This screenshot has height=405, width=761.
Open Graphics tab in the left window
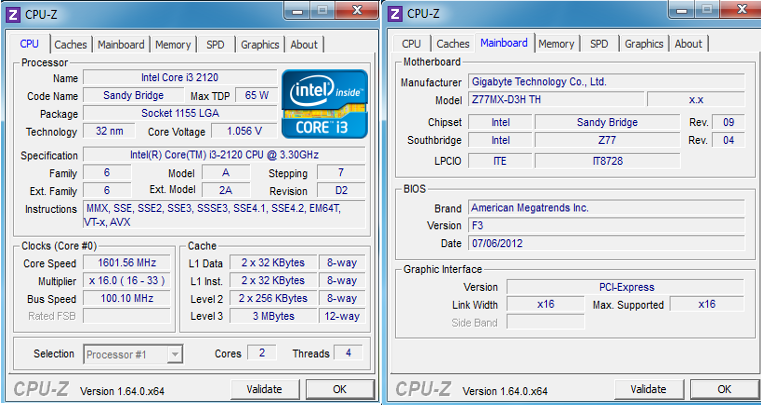(x=260, y=45)
